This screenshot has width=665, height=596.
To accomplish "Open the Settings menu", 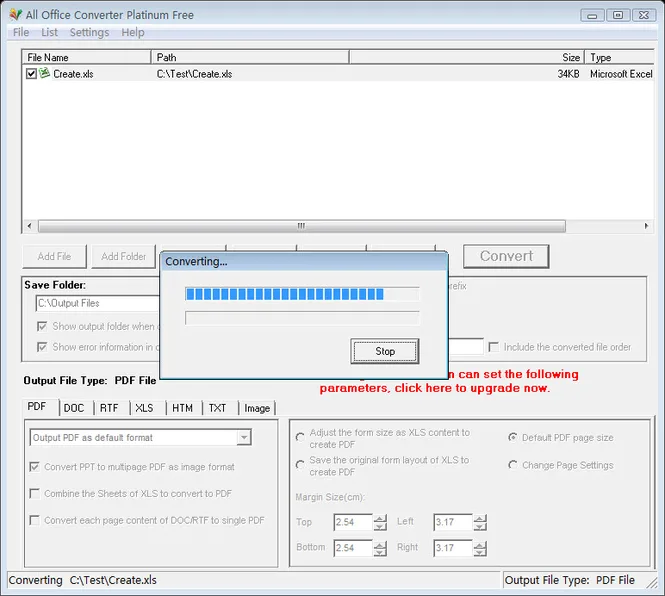I will [89, 32].
